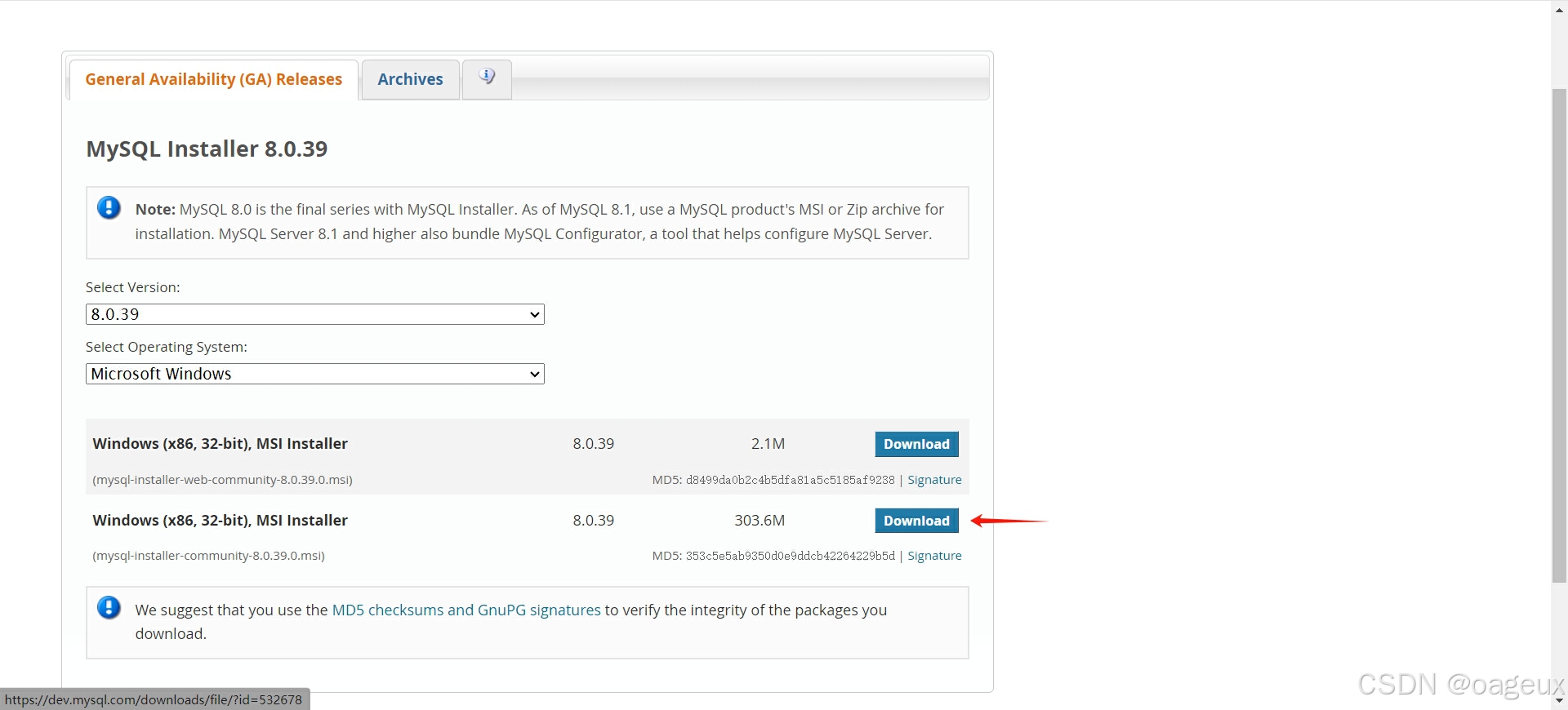Open MD5 checksums and GnuPG signatures link
This screenshot has height=710, width=1568.
[x=466, y=610]
